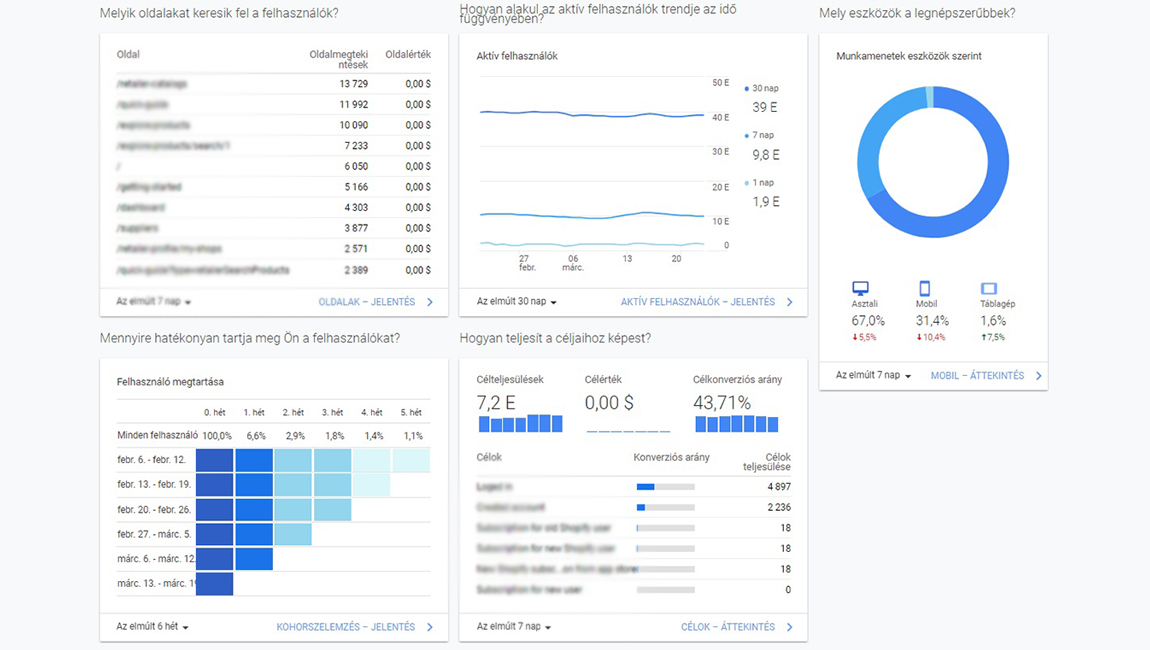Click the chevron beside MOBIL – ÁTTEKINTÉS
1150x650 pixels.
pyautogui.click(x=1040, y=376)
